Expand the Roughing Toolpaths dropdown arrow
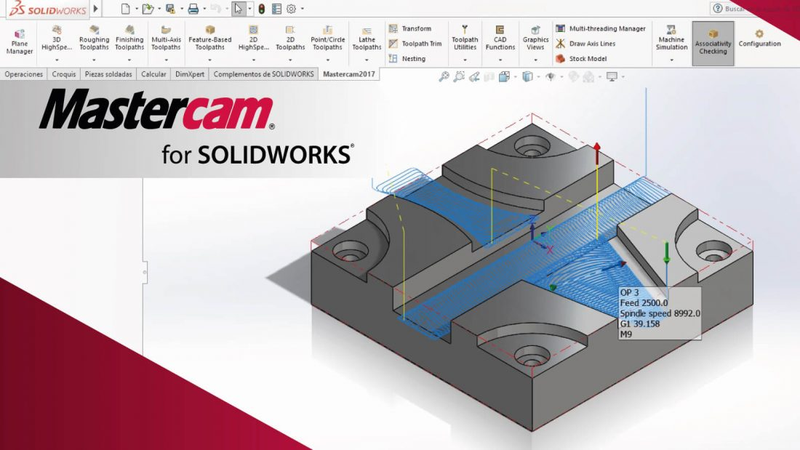The width and height of the screenshot is (800, 450). [94, 60]
